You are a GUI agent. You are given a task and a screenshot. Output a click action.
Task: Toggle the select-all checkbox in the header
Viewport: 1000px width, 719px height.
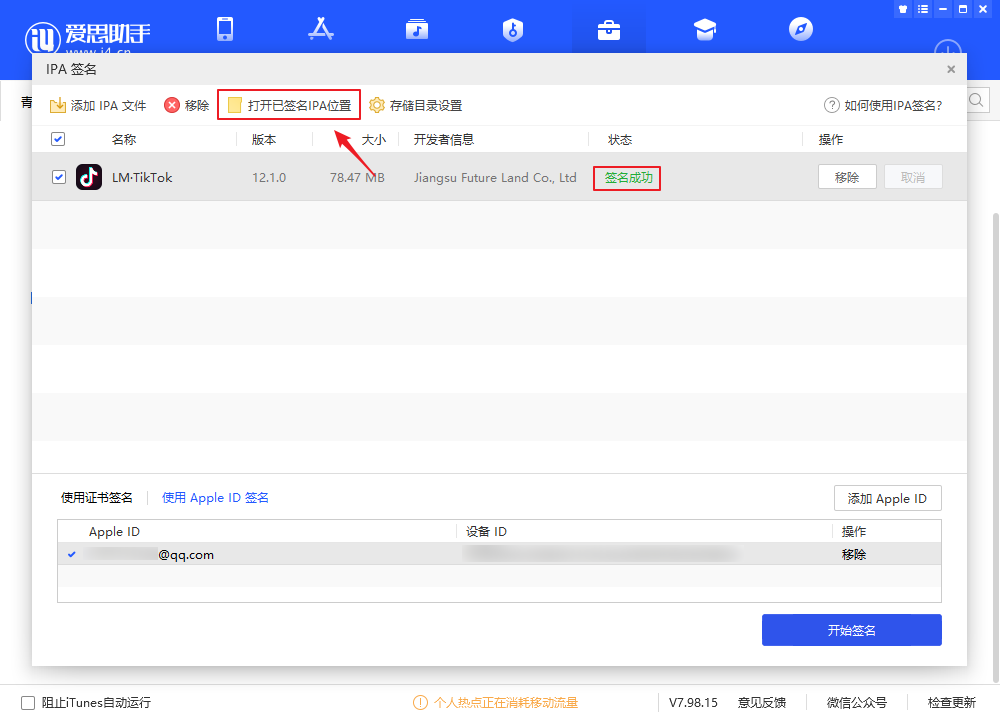[x=58, y=139]
